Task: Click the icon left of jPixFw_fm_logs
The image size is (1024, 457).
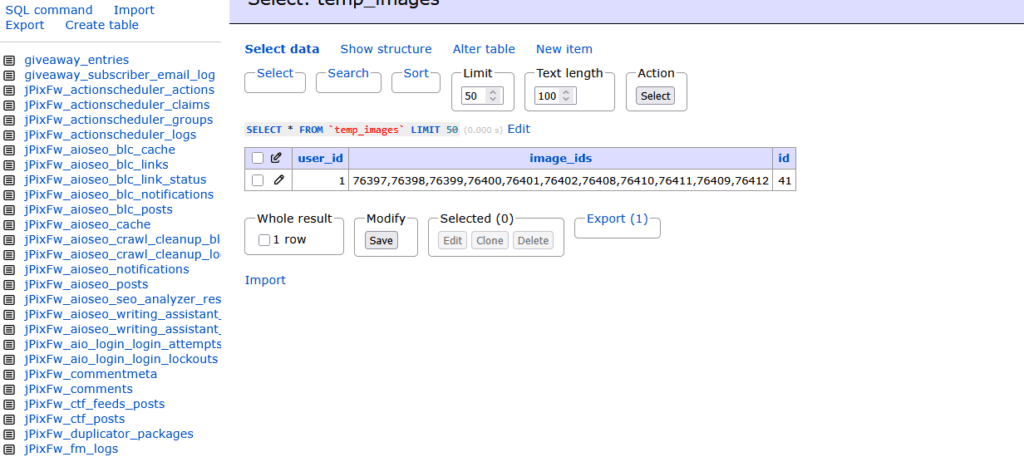Action: coord(9,449)
